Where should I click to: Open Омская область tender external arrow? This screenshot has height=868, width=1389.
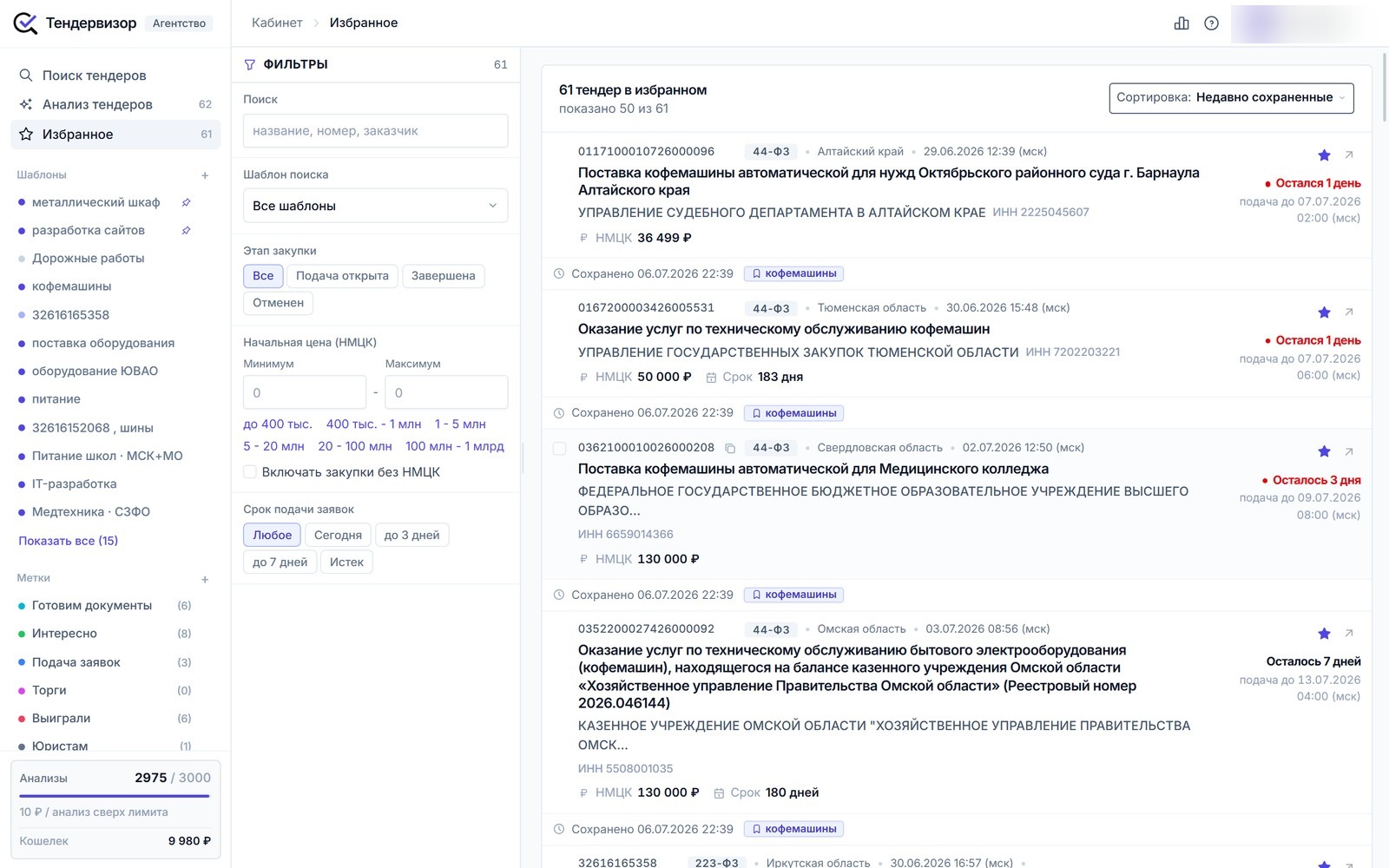(1349, 634)
